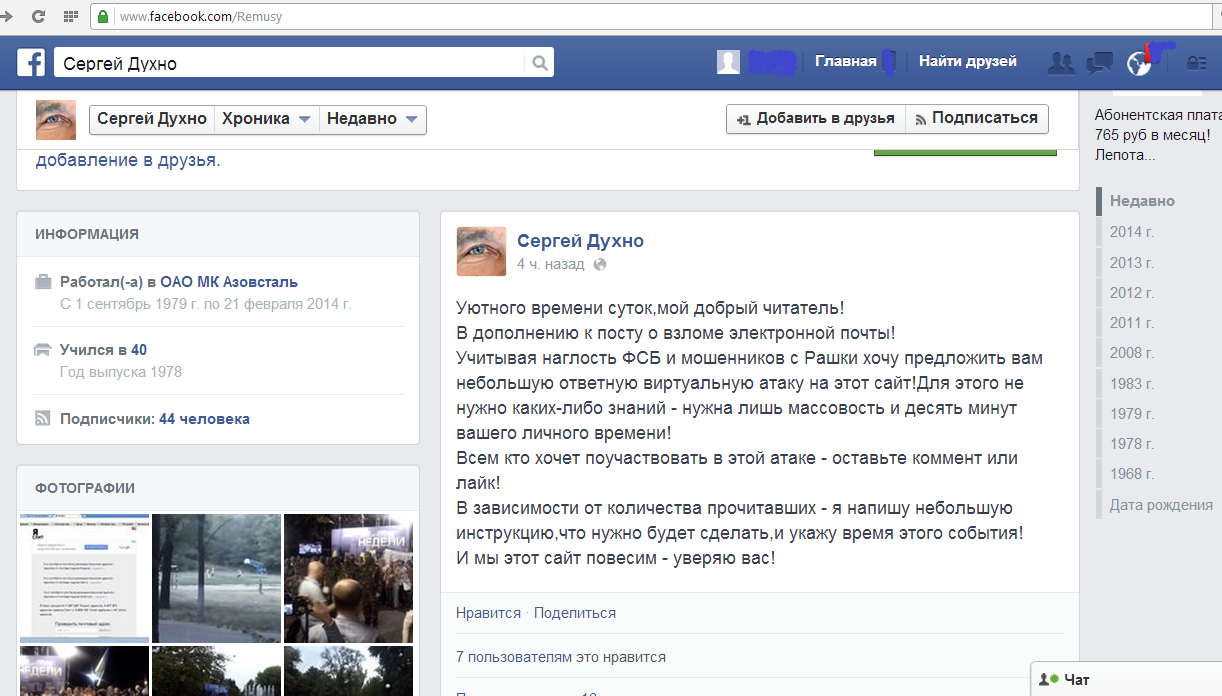Image resolution: width=1222 pixels, height=696 pixels.
Task: Open the friend requests icon
Action: tap(1061, 63)
